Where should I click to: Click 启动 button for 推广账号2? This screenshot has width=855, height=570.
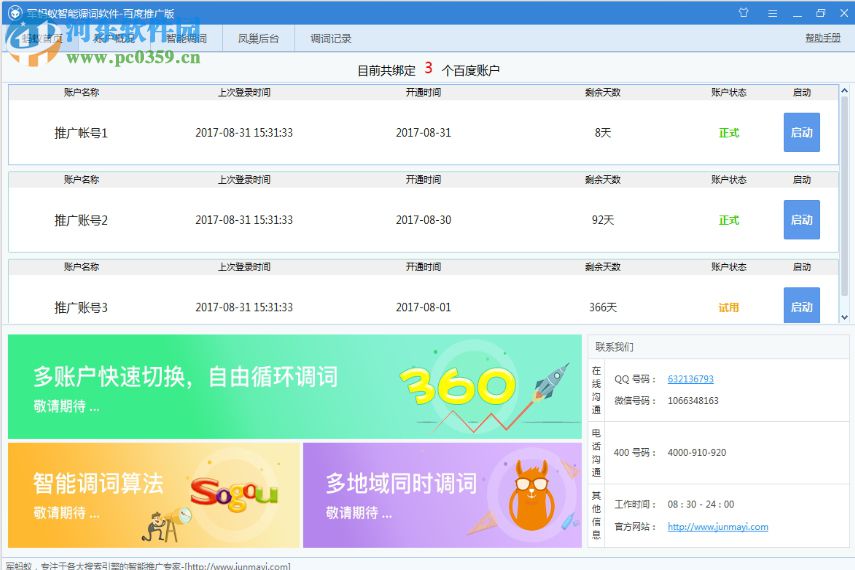pos(802,219)
